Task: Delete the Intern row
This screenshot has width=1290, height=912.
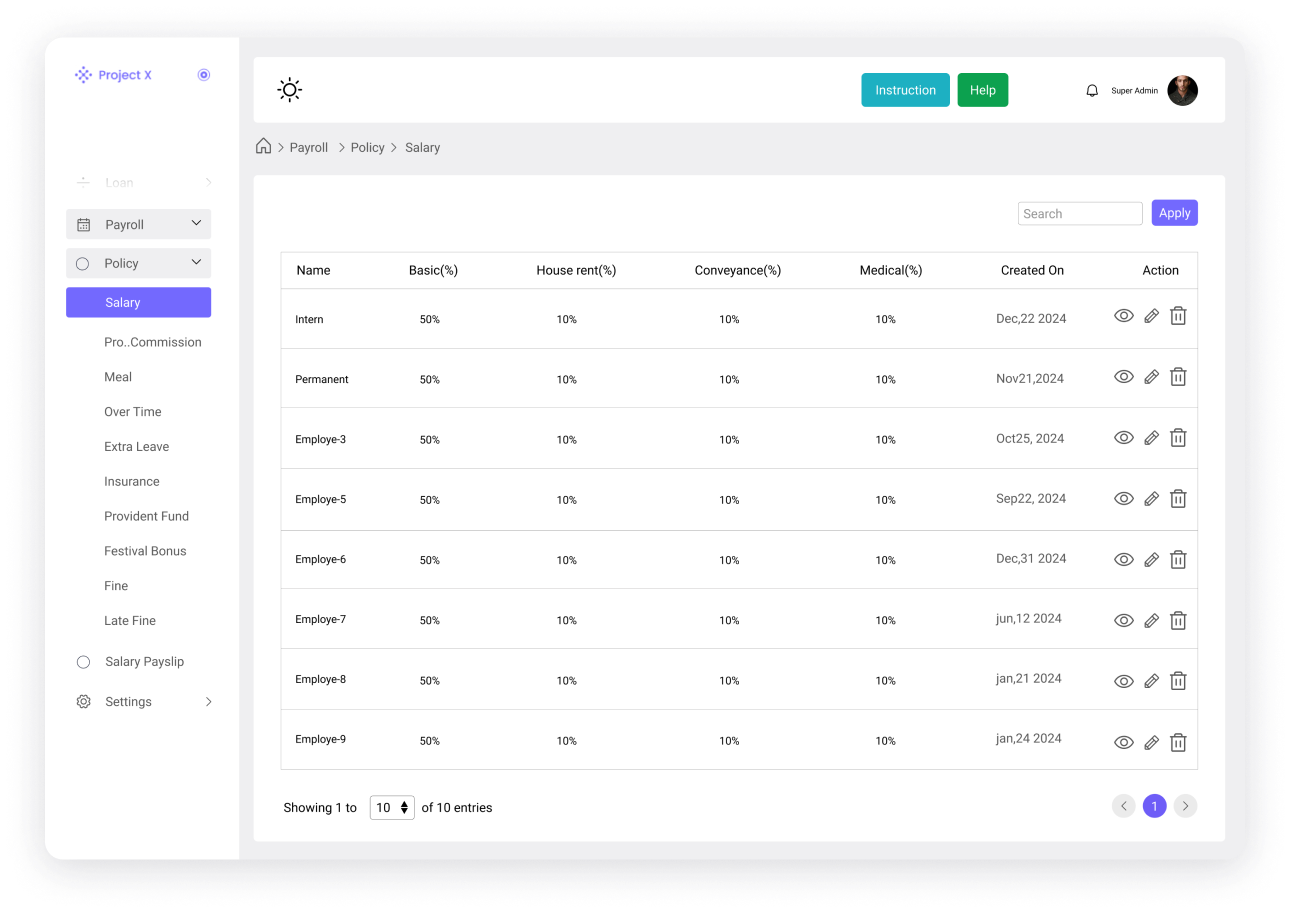Action: (1178, 316)
